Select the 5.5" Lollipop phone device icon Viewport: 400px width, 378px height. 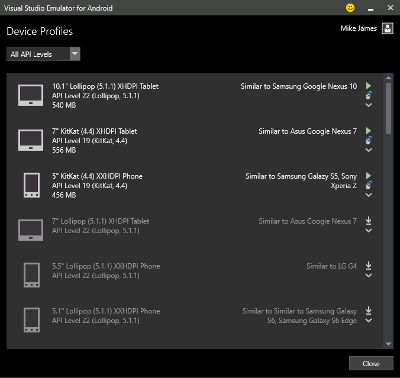pyautogui.click(x=32, y=275)
